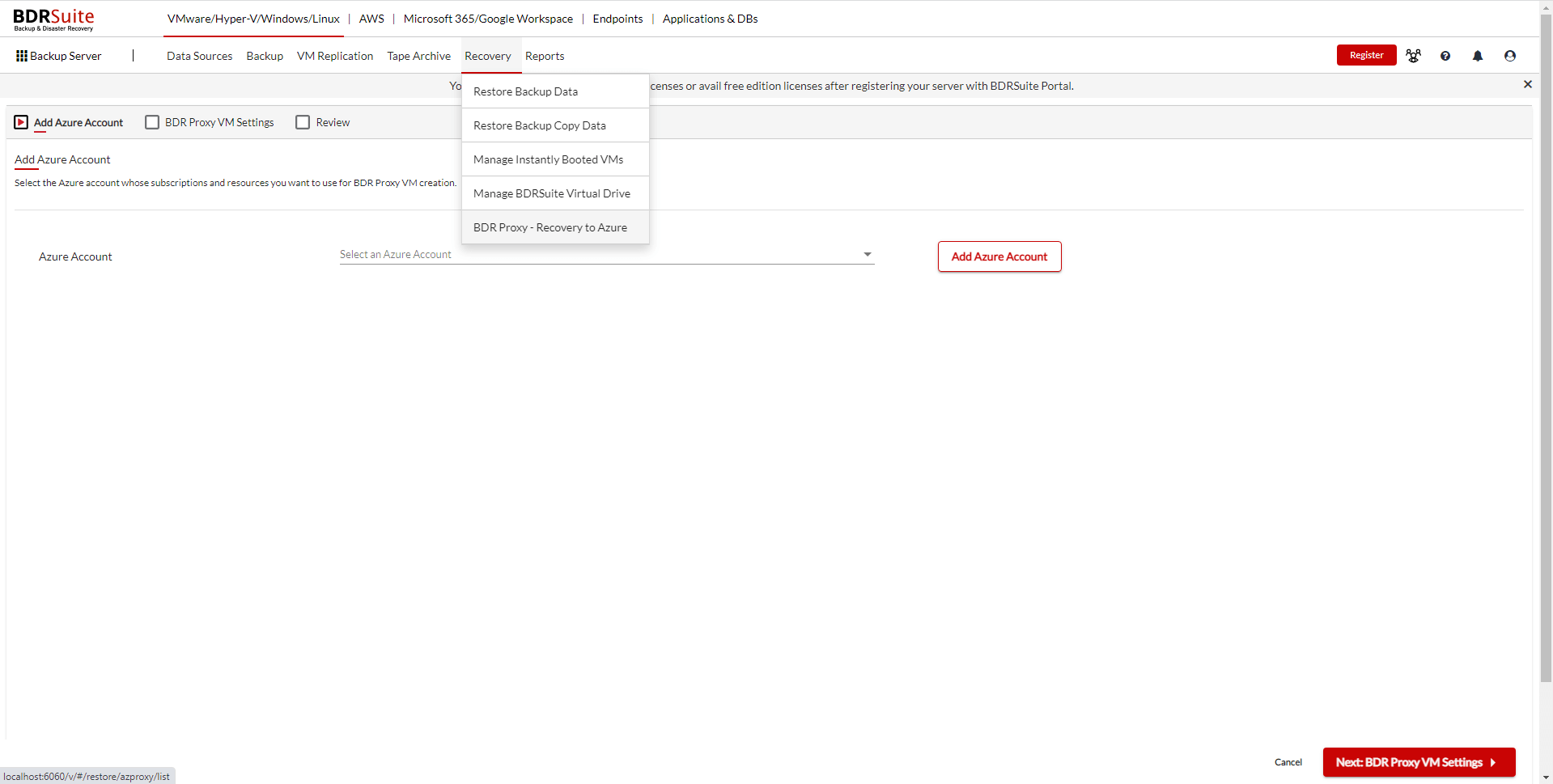Open the VM Replication menu
The height and width of the screenshot is (784, 1553).
[335, 56]
